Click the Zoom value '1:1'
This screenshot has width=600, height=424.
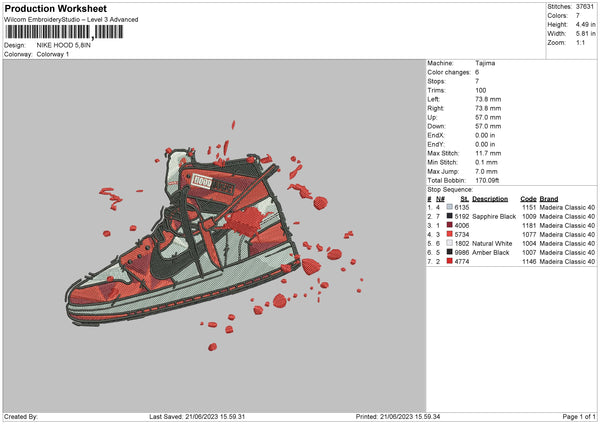tap(580, 42)
